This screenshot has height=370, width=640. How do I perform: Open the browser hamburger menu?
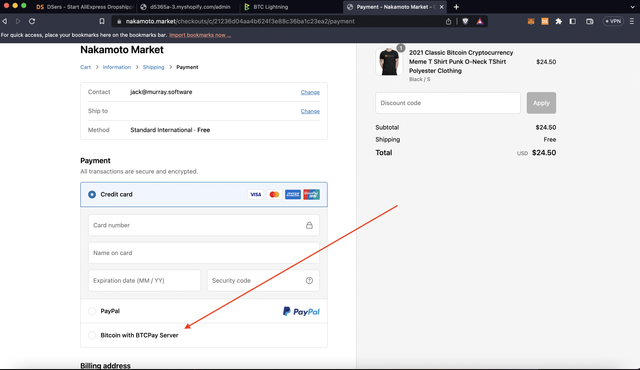coord(632,21)
